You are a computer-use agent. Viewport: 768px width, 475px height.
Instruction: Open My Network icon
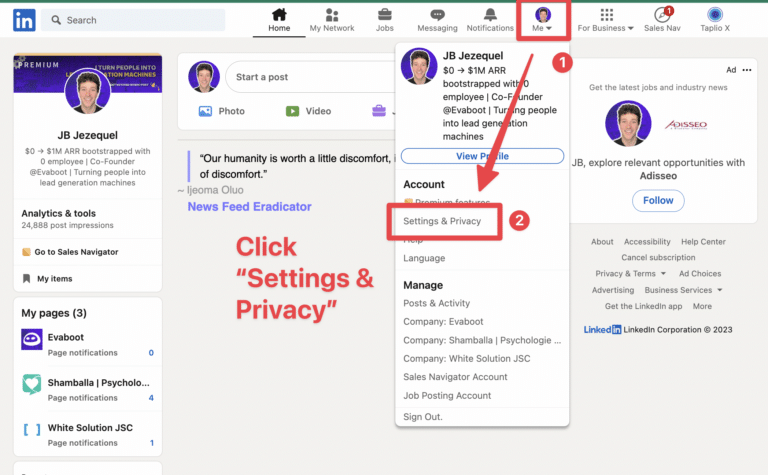(332, 14)
